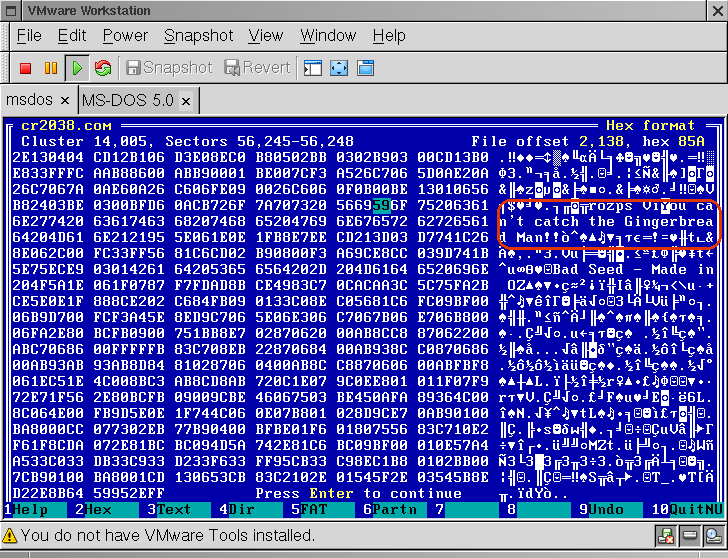Viewport: 728px width, 558px height.
Task: Click the 'Hex format' label
Action: pyautogui.click(x=650, y=126)
